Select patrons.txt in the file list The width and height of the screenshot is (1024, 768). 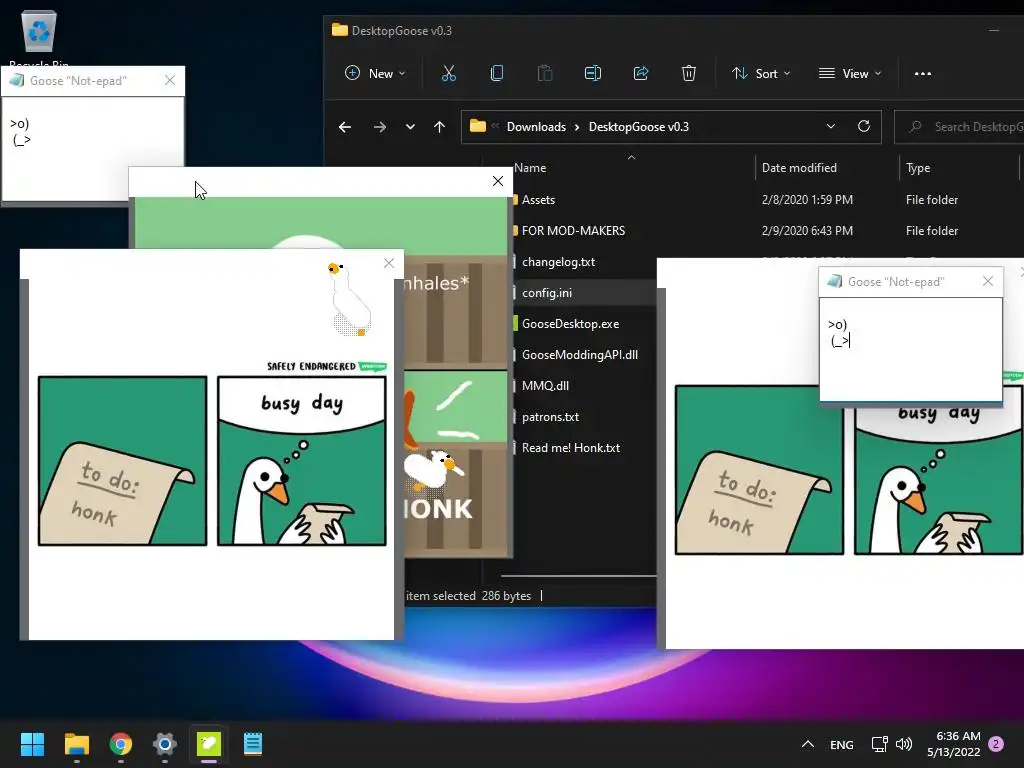(550, 417)
